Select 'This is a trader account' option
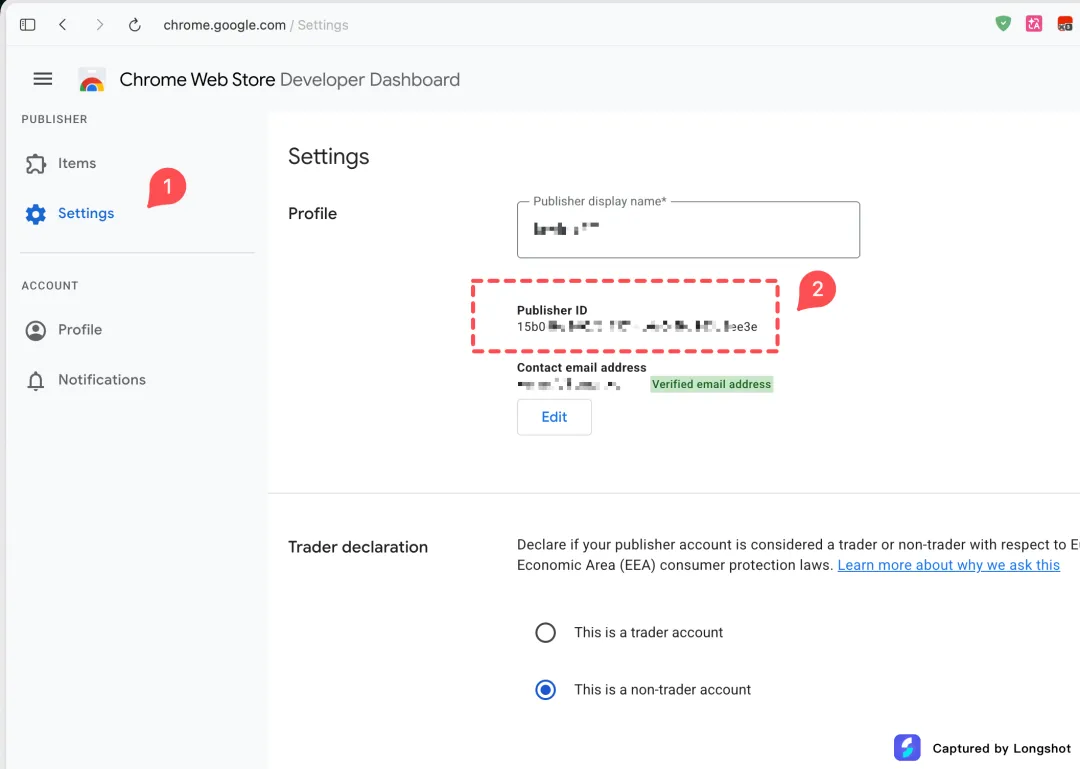The image size is (1080, 769). pyautogui.click(x=546, y=633)
